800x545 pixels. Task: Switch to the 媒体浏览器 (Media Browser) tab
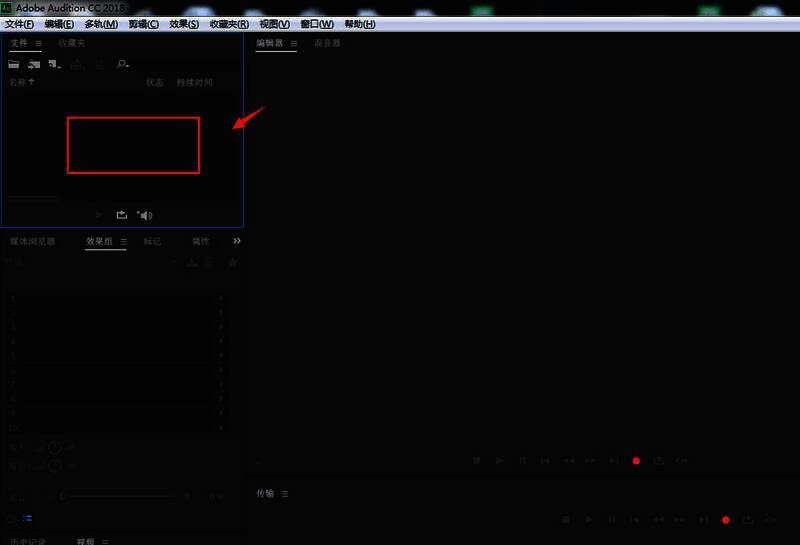click(x=33, y=241)
